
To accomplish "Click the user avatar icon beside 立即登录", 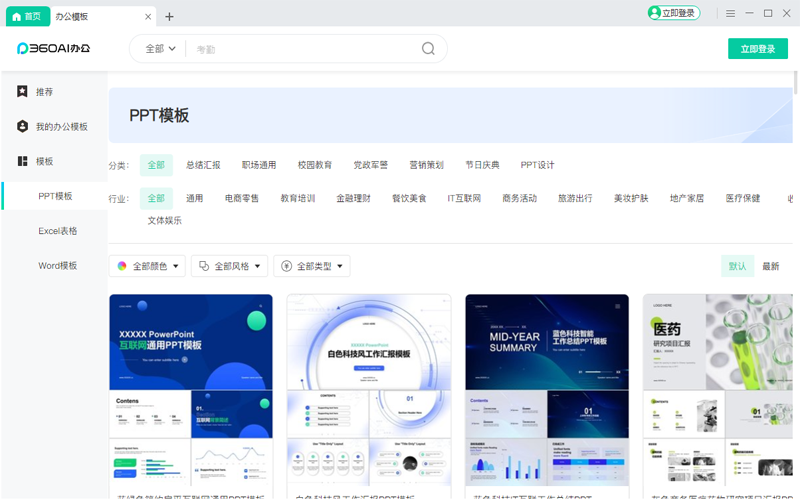I will tap(655, 13).
